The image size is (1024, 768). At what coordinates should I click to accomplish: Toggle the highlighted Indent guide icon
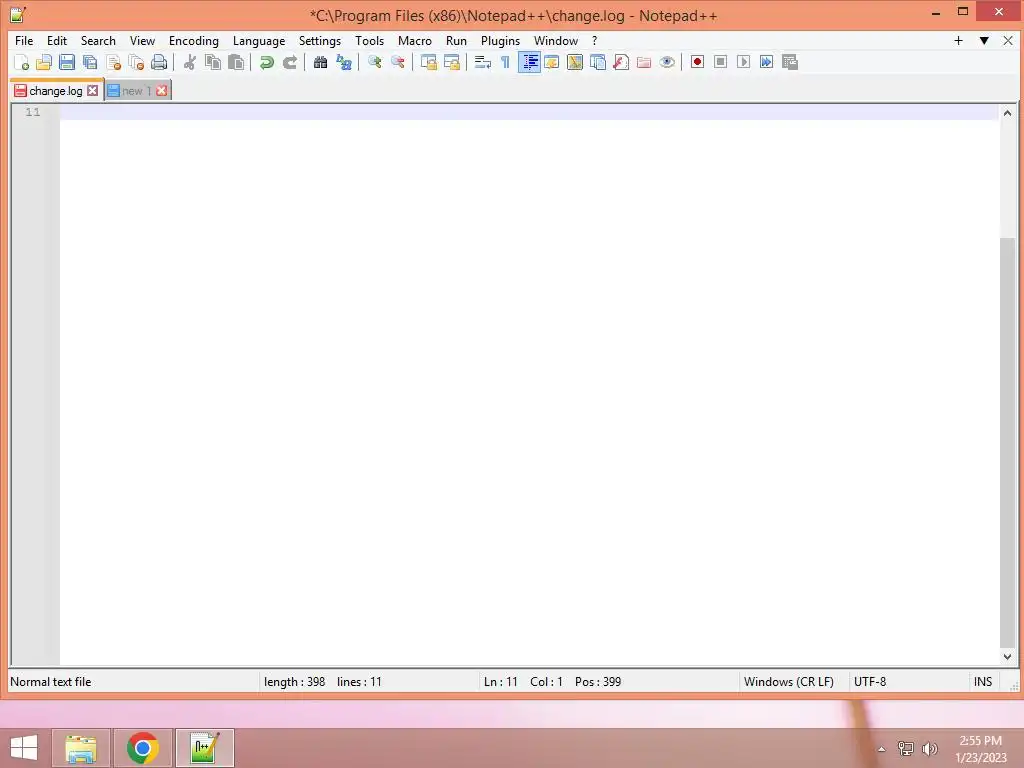[x=529, y=62]
